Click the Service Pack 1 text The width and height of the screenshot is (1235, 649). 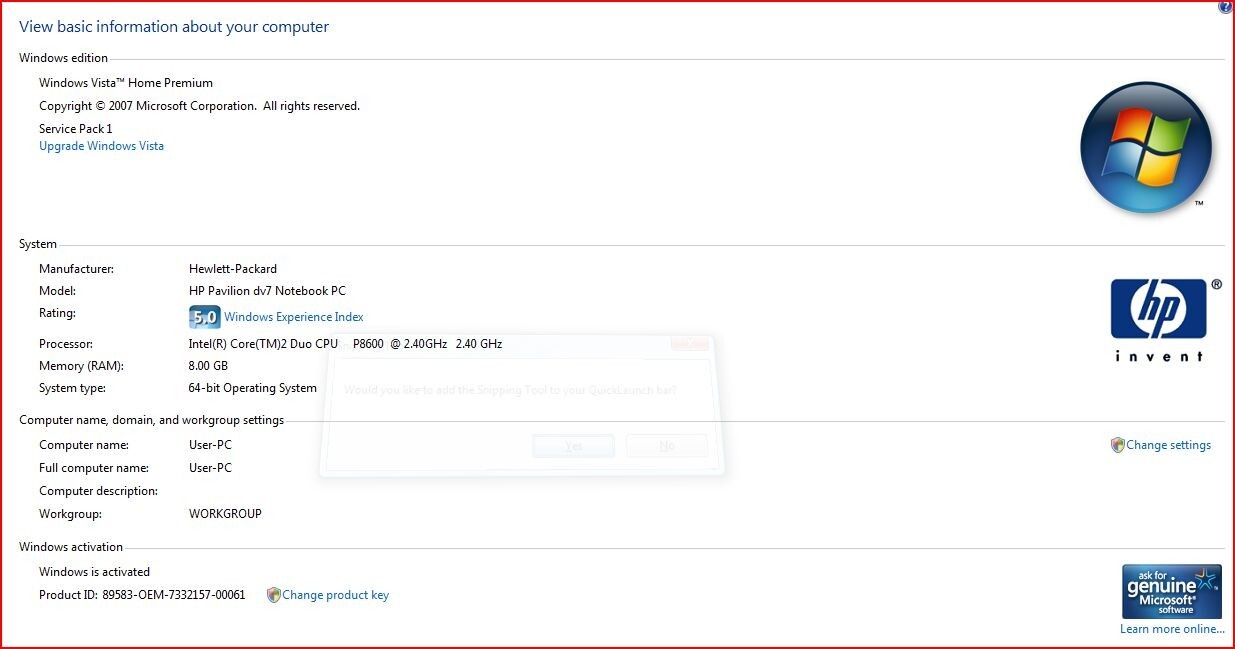click(x=76, y=129)
